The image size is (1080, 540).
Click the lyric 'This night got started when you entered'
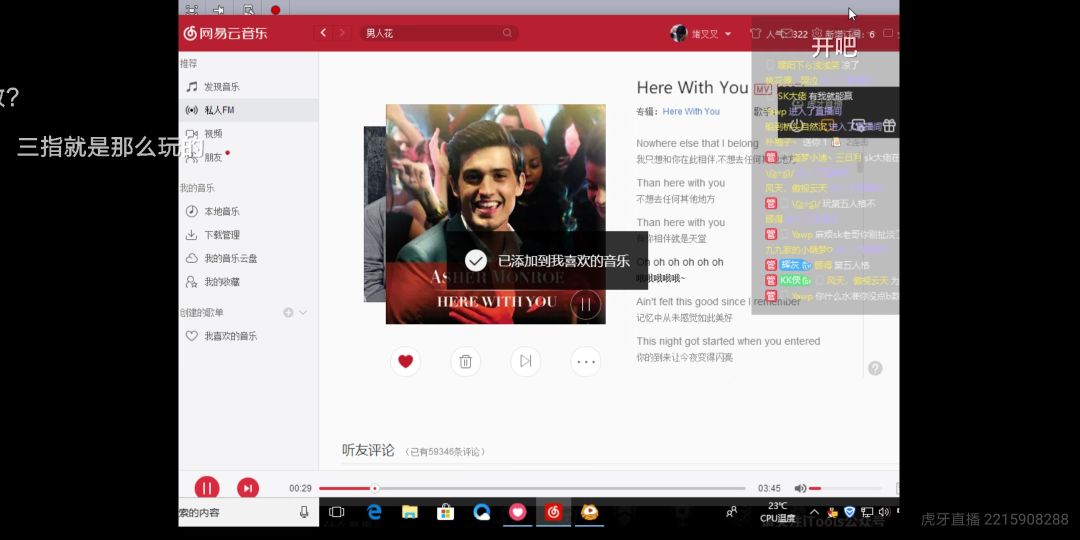(x=728, y=341)
